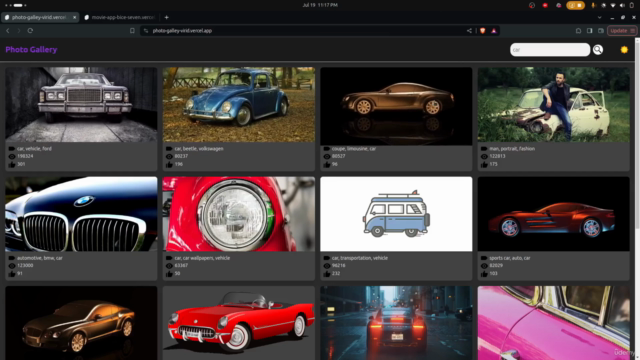Click the tag icon on BMW card
Image resolution: width=640 pixels, height=360 pixels.
(12, 258)
